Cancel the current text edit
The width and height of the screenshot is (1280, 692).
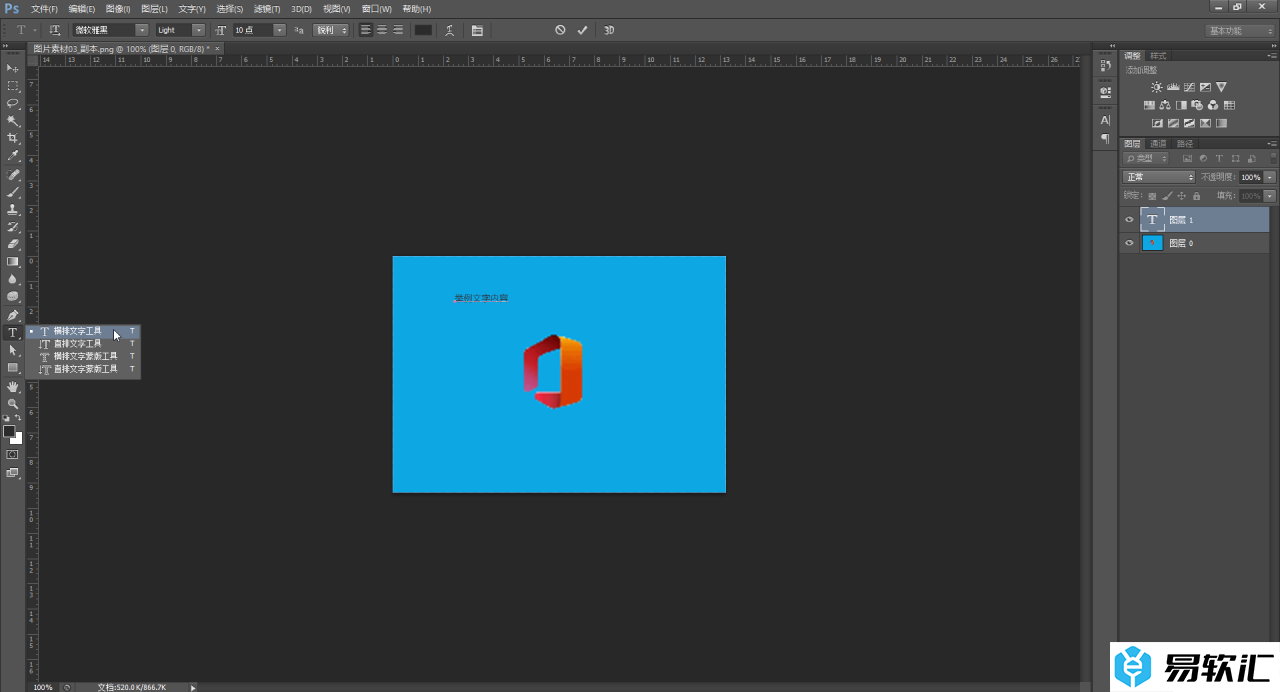pyautogui.click(x=560, y=30)
